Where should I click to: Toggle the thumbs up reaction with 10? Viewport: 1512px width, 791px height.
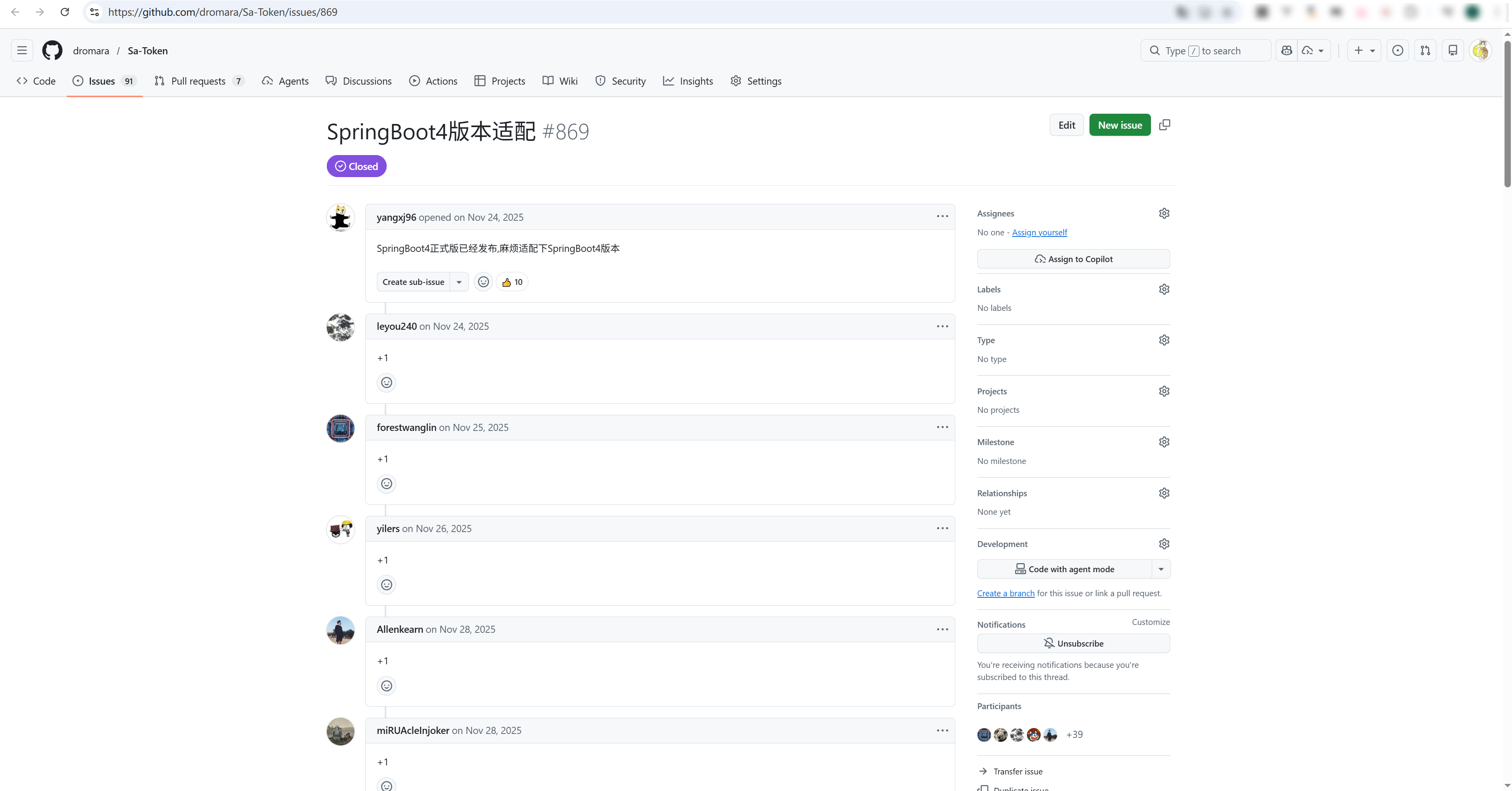pyautogui.click(x=512, y=282)
